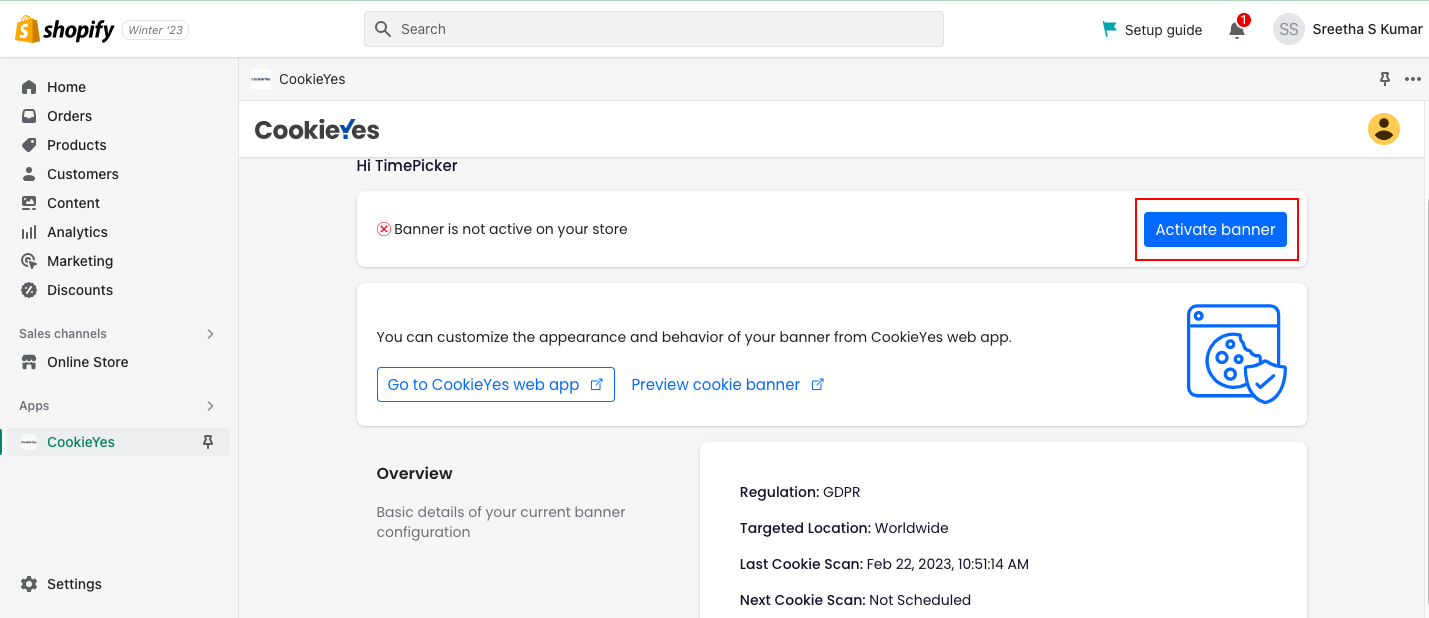Click the cookie shield illustration

(1236, 354)
